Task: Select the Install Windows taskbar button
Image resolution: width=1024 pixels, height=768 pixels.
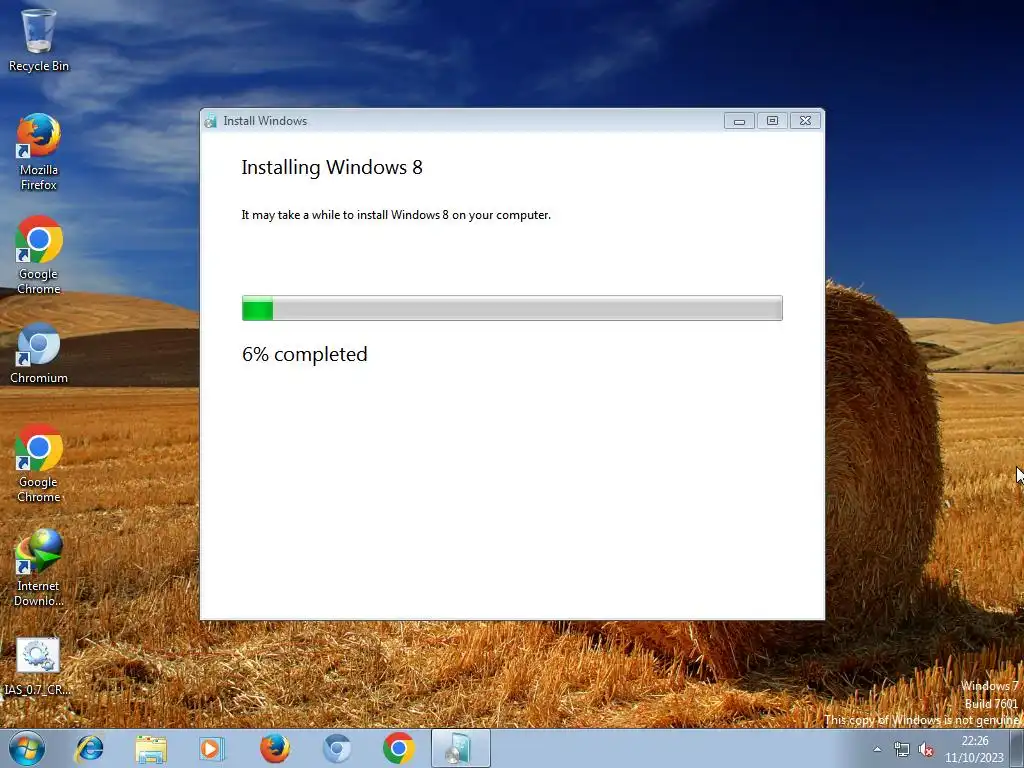Action: [x=460, y=748]
